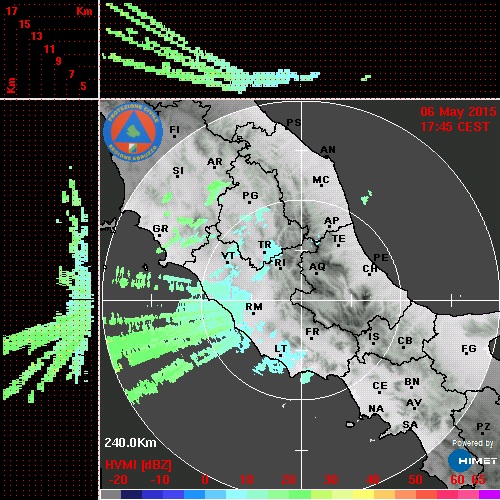Click the CB city label
Viewport: 500px width, 500px height.
click(x=405, y=341)
